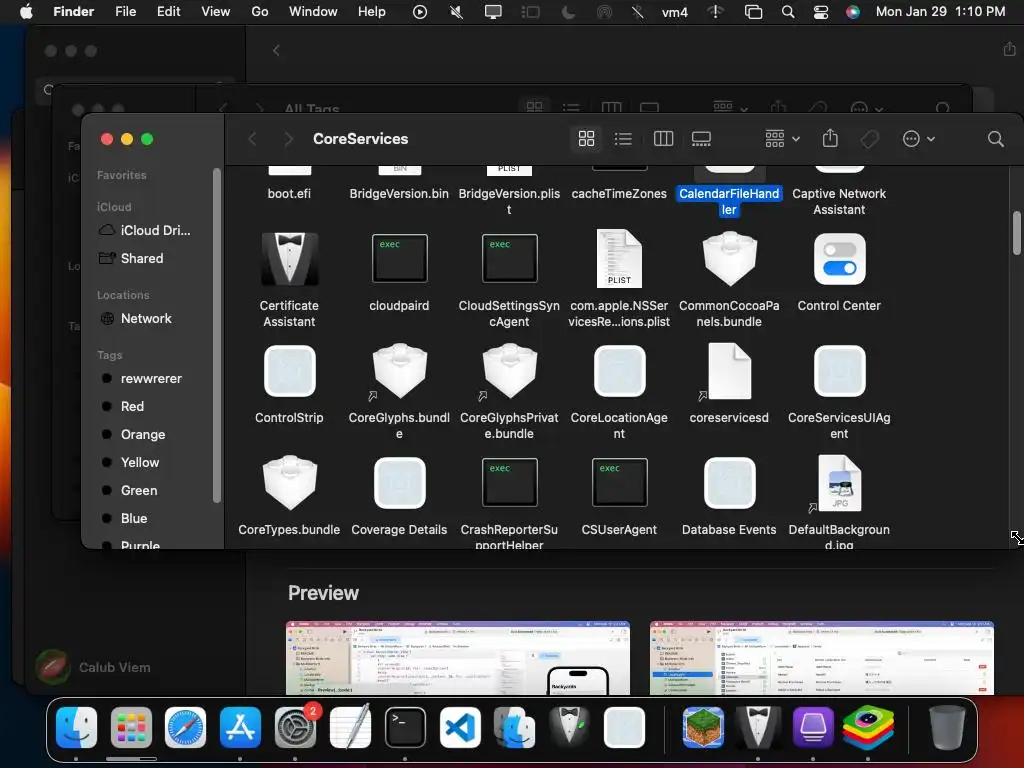Click the sidebar vertical scrollbar
1024x768 pixels.
[x=217, y=336]
